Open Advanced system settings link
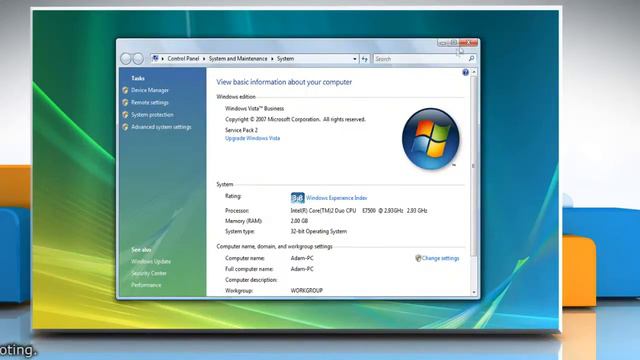Screen dimensions: 640x360 [161, 127]
